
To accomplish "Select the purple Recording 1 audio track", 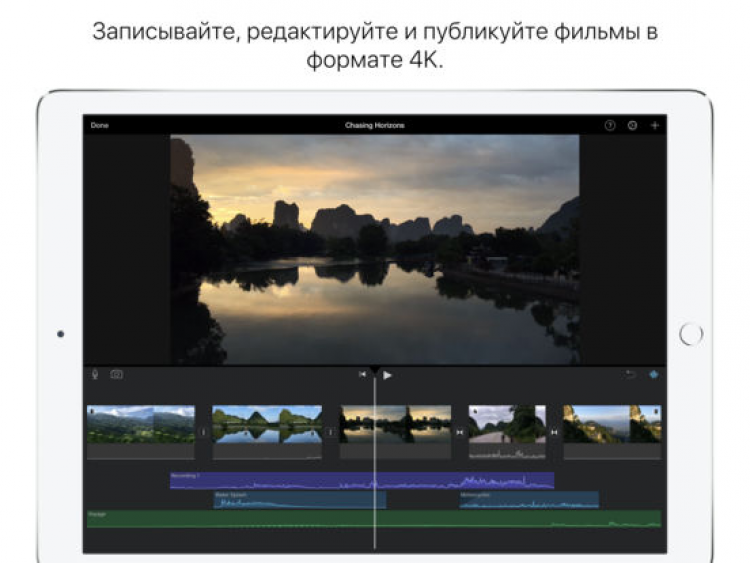I will [362, 480].
